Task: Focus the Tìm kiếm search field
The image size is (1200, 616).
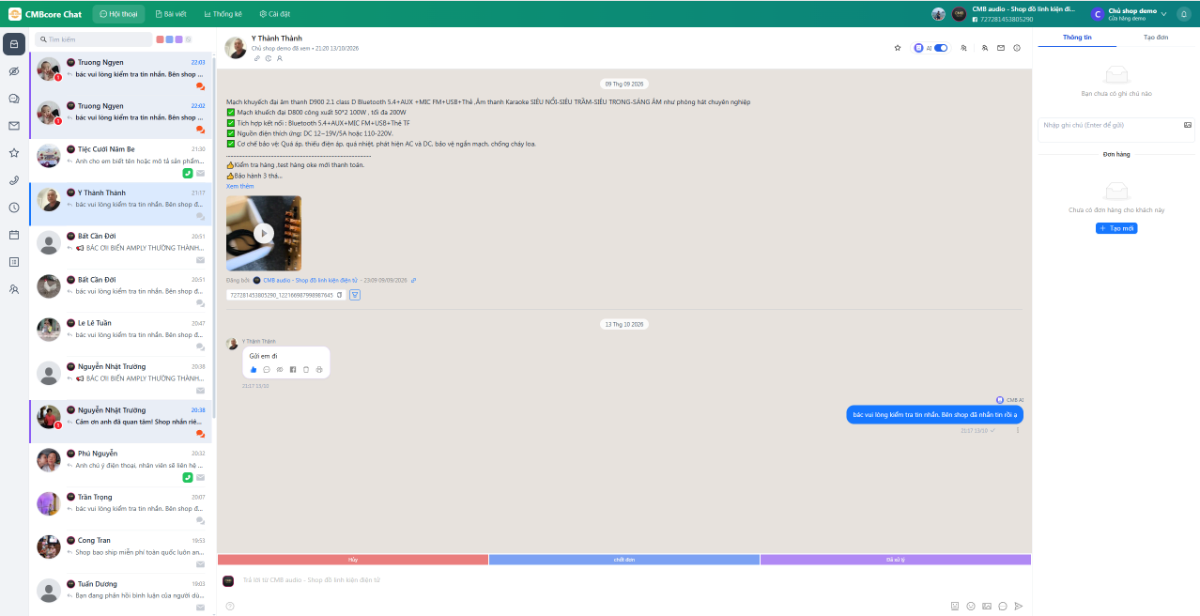Action: point(92,39)
